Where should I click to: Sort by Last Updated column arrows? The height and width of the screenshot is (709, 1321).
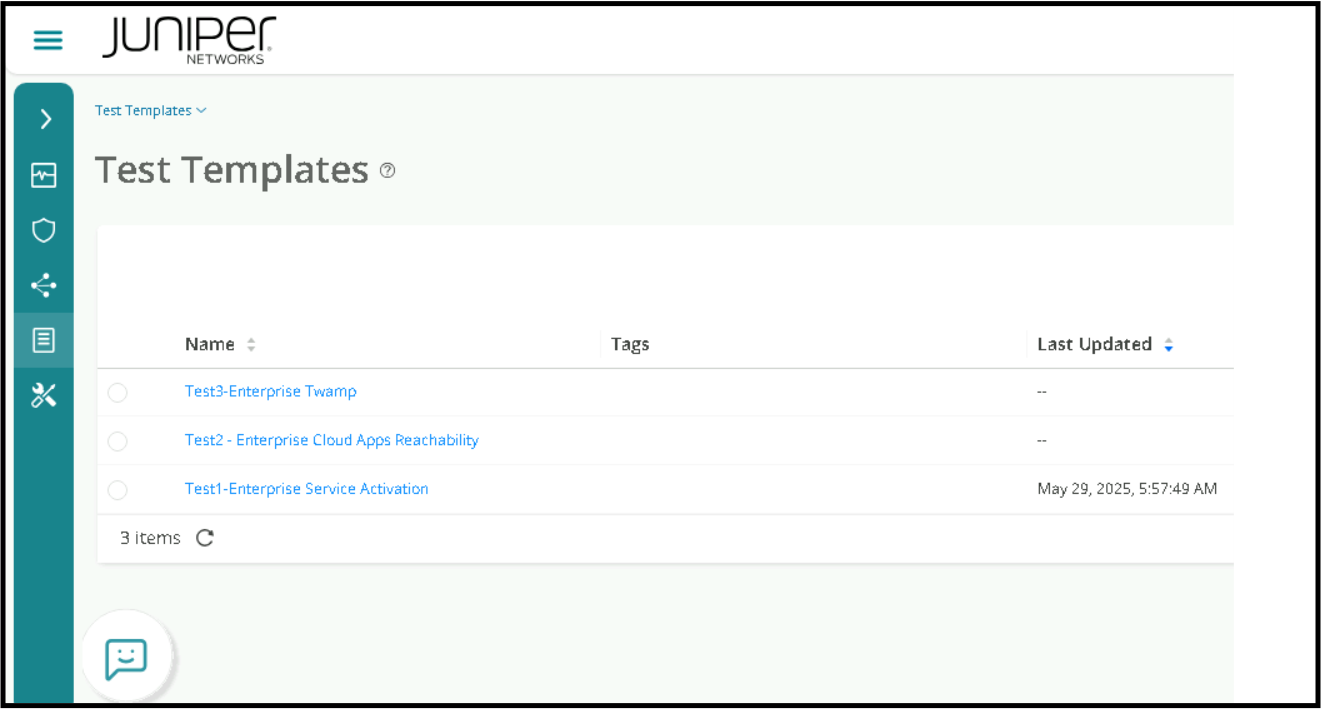[1168, 345]
